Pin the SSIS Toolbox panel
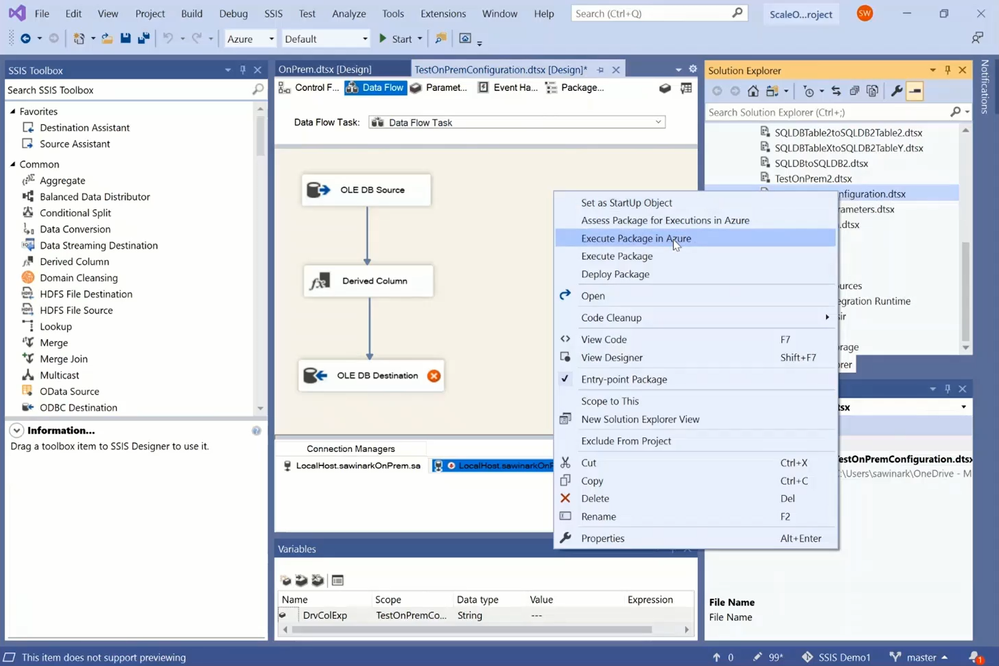 pyautogui.click(x=243, y=70)
